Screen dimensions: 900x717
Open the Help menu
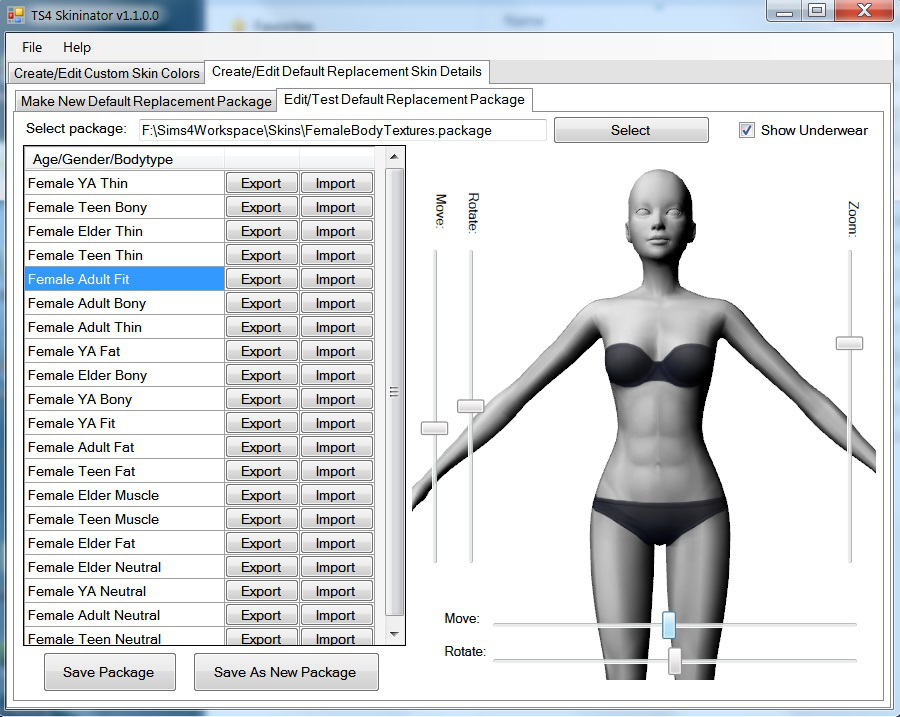point(77,47)
